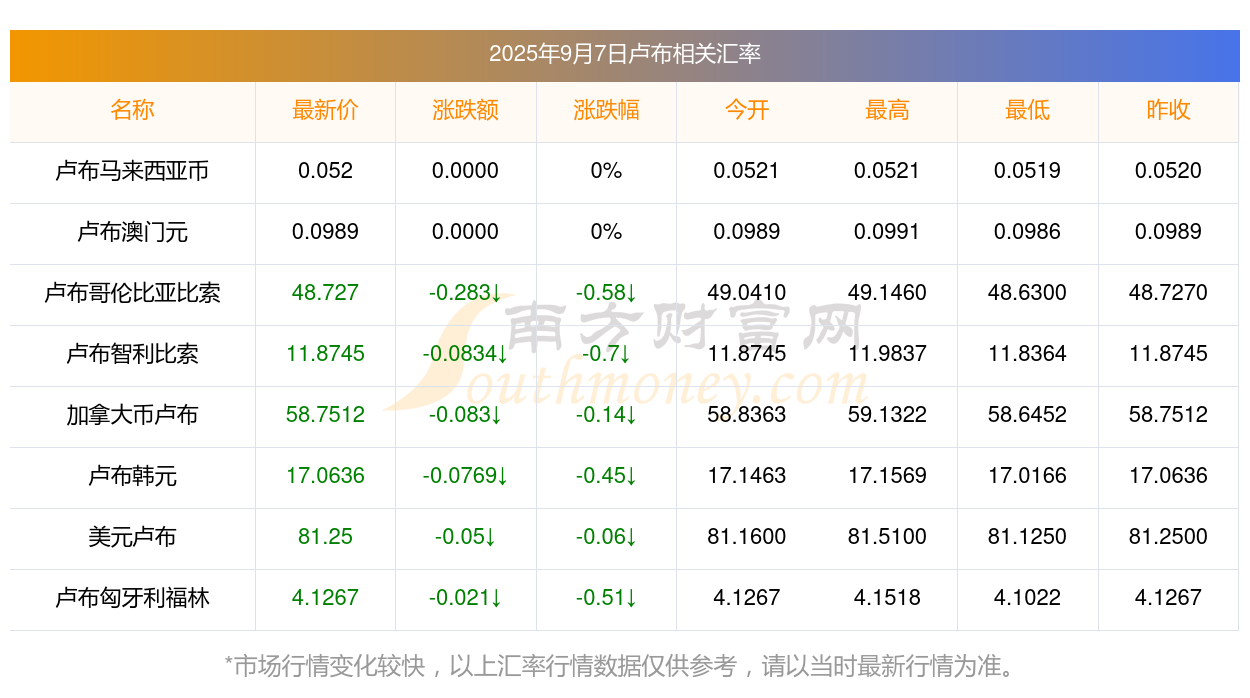Select the '涨跌额' column header
Screen dimensions: 1250x698
coord(466,110)
